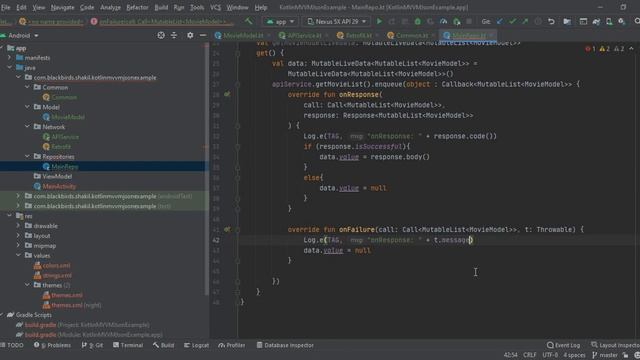Viewport: 640px width, 360px height.
Task: Expand the mipmap folder
Action: (x=18, y=245)
